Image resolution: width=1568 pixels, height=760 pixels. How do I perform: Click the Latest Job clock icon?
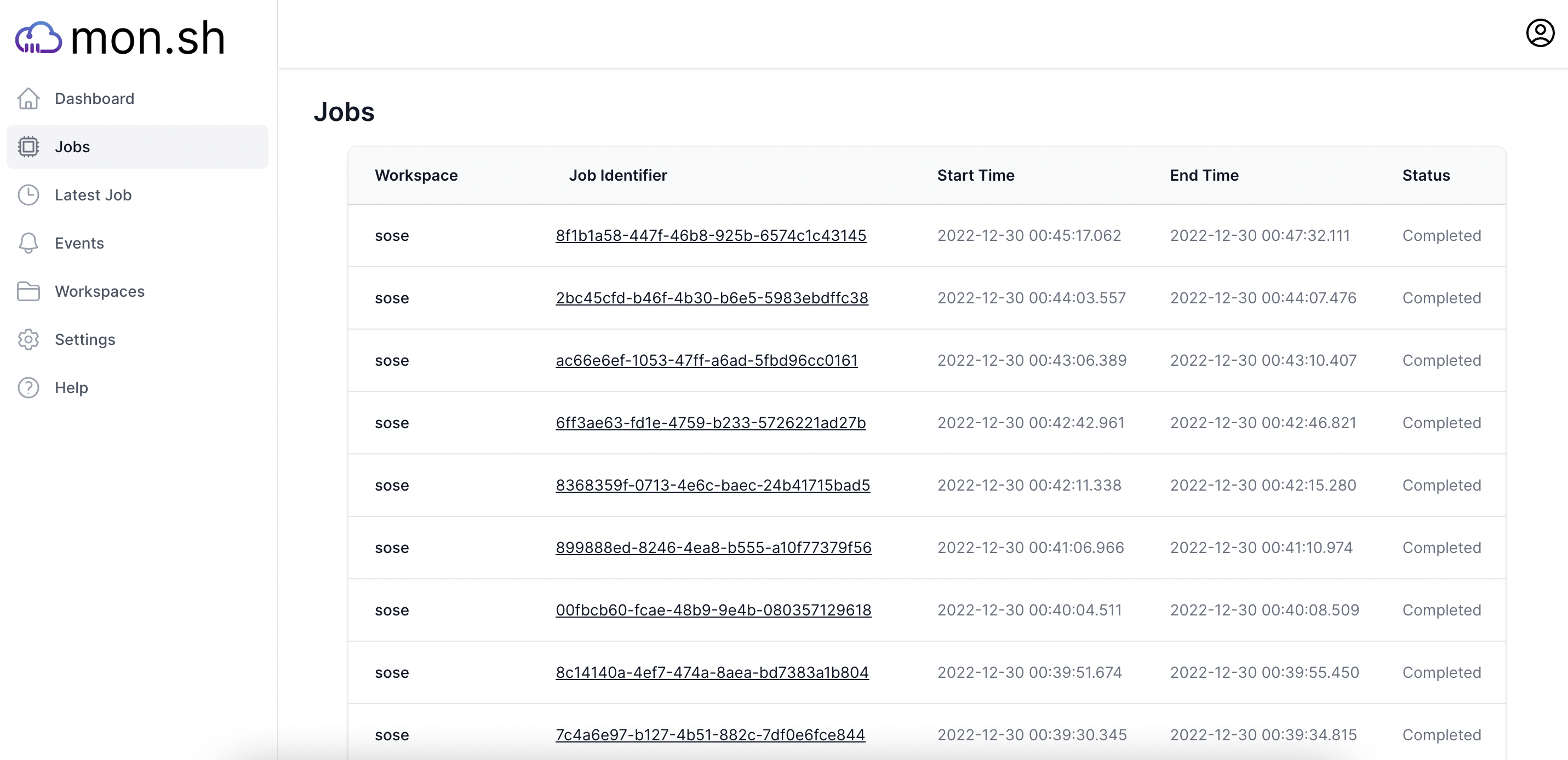(28, 195)
